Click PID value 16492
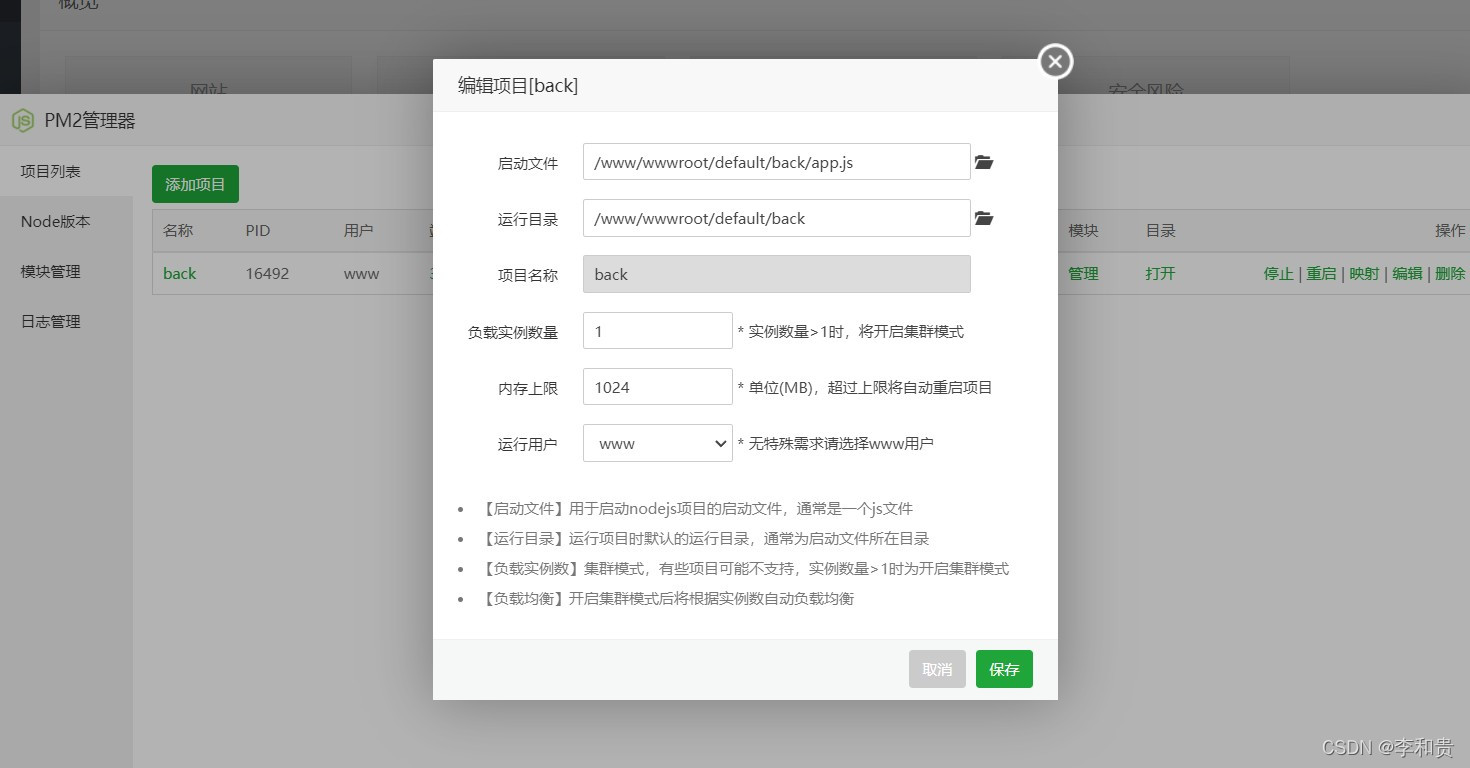1470x768 pixels. click(x=267, y=273)
